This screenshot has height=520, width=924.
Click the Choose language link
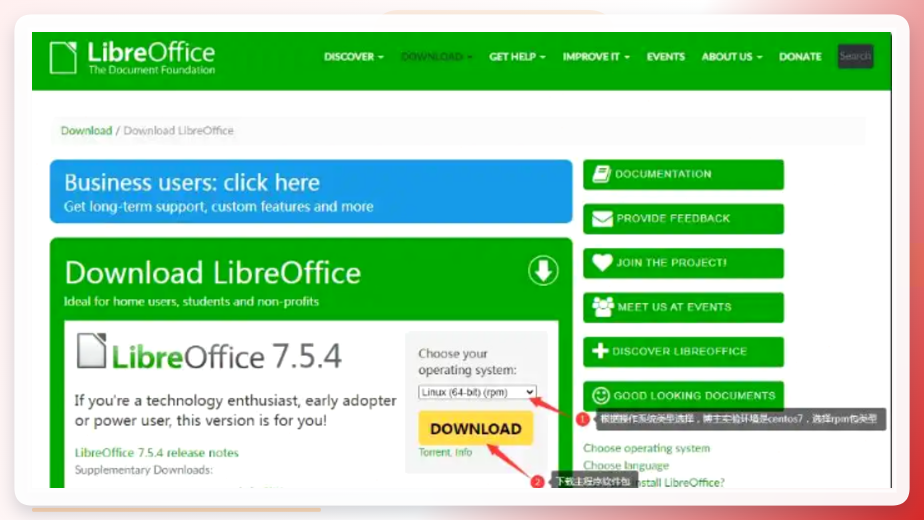(626, 465)
